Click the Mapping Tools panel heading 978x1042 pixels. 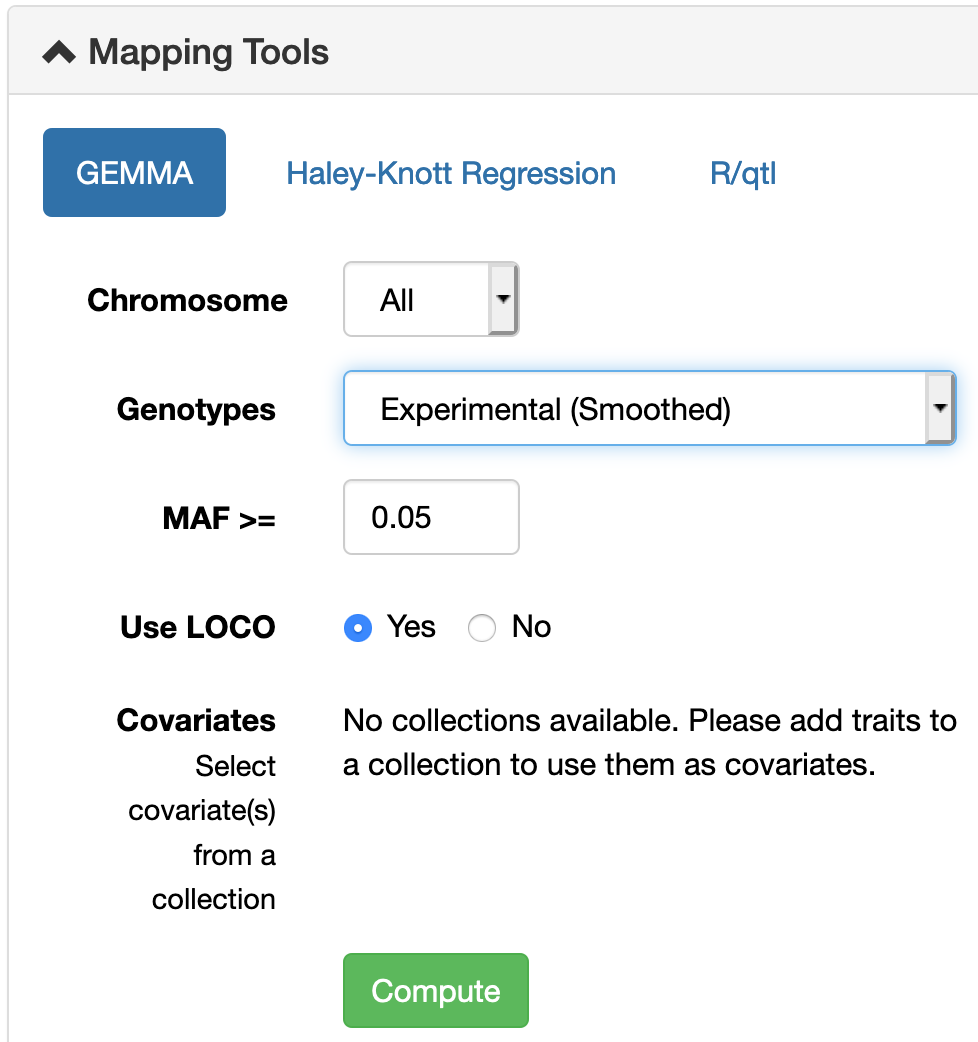(208, 52)
